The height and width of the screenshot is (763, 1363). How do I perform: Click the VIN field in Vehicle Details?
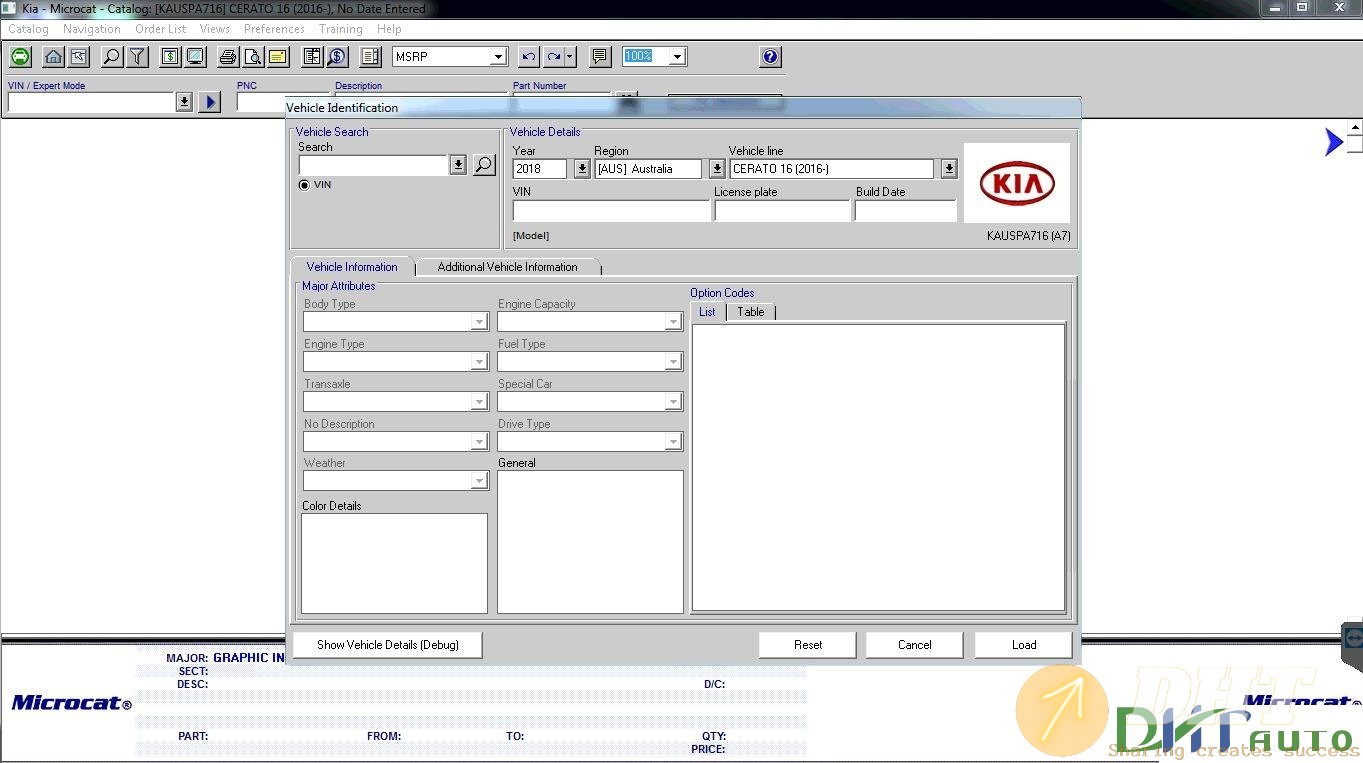tap(611, 211)
